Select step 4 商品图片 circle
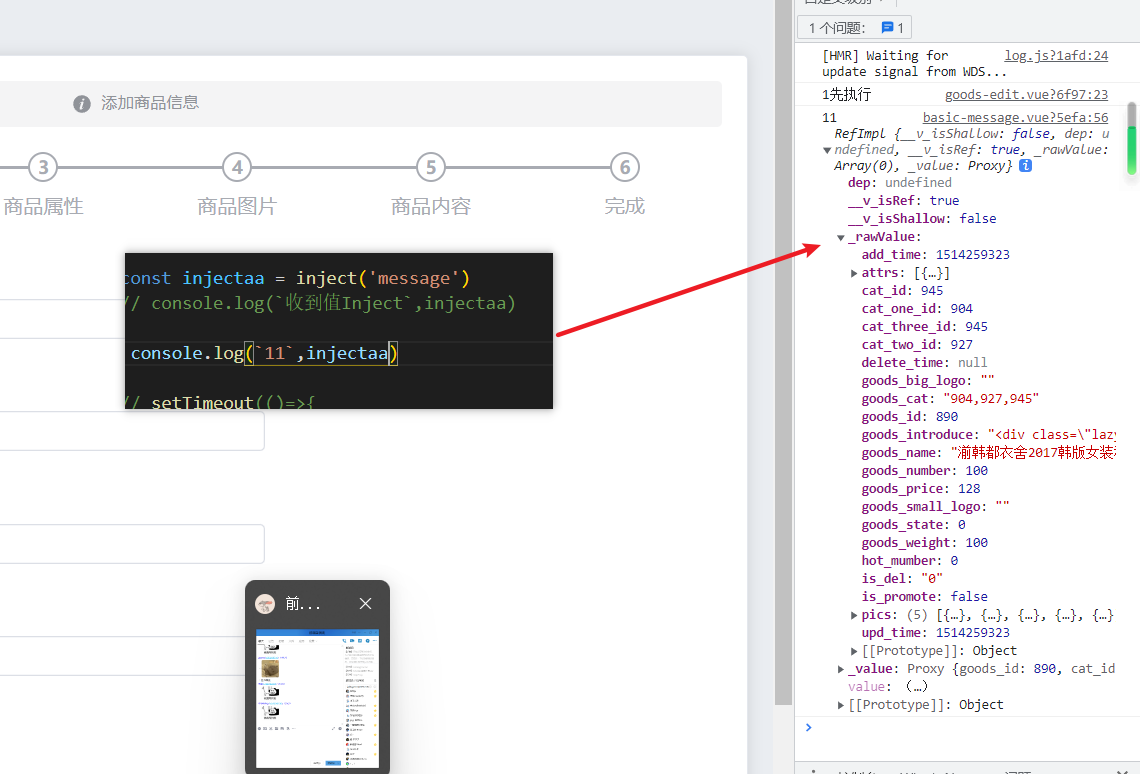Image resolution: width=1140 pixels, height=774 pixels. pos(236,167)
